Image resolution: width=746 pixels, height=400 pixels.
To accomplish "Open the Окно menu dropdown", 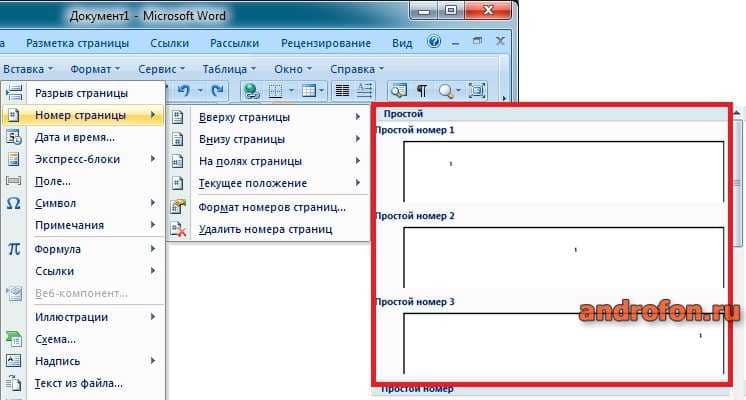I will click(293, 69).
